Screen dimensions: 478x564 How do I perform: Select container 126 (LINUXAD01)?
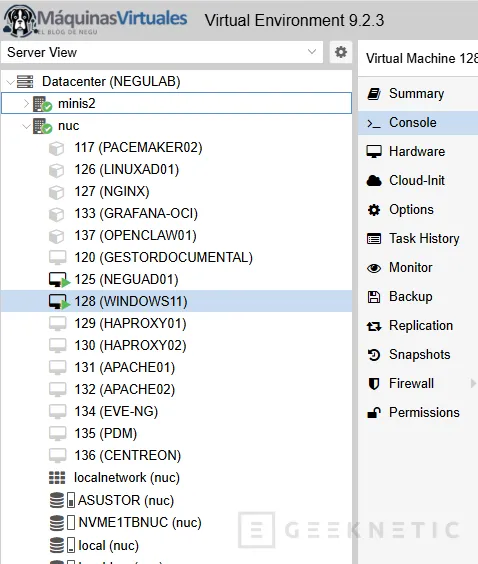tap(127, 170)
